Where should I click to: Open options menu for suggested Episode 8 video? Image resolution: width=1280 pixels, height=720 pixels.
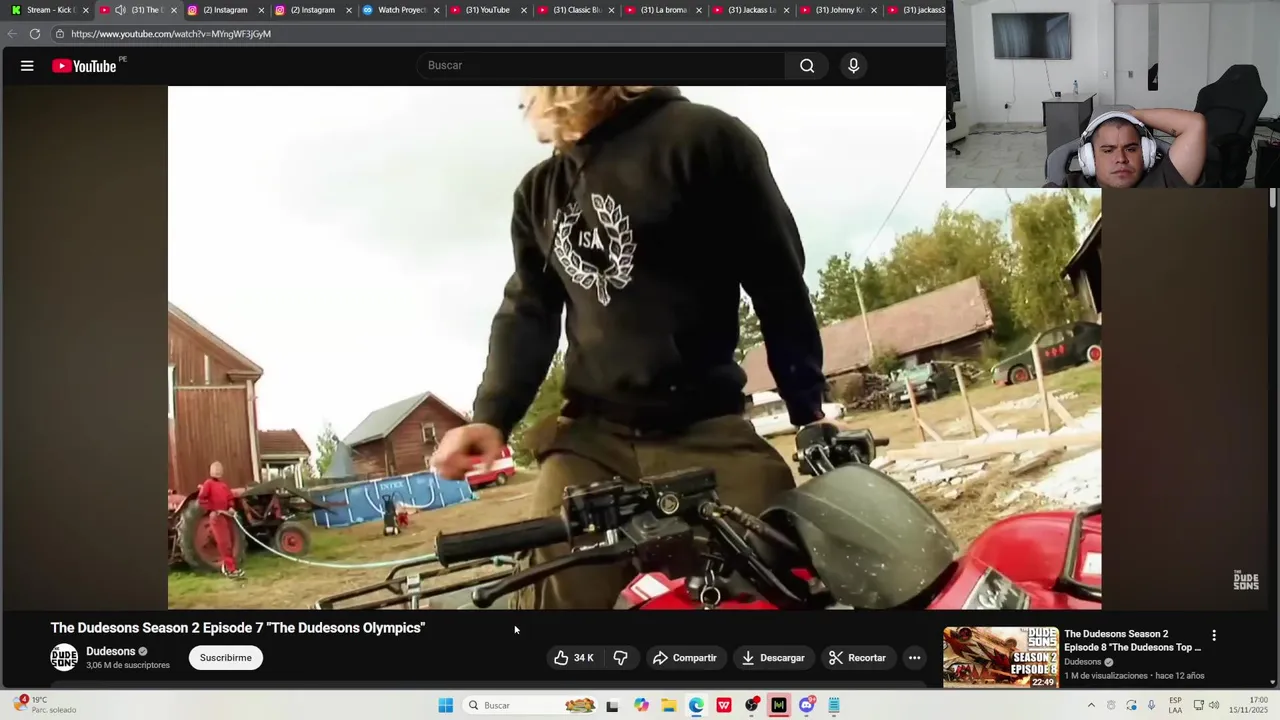tap(1214, 636)
